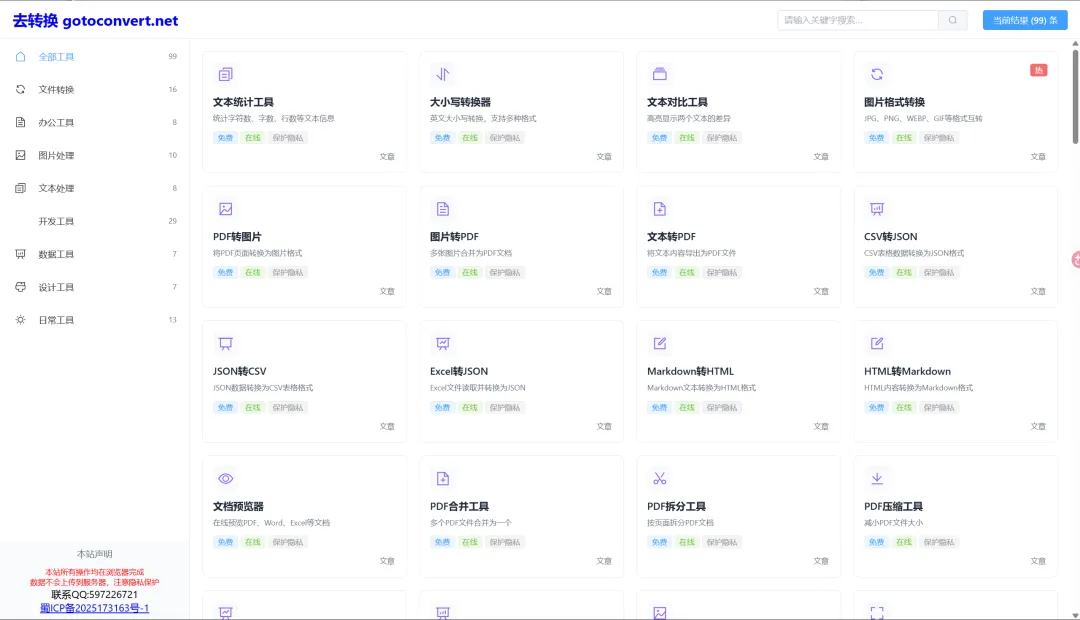Click the PDF合并工具 file-plus icon
1080x620 pixels.
coord(442,478)
